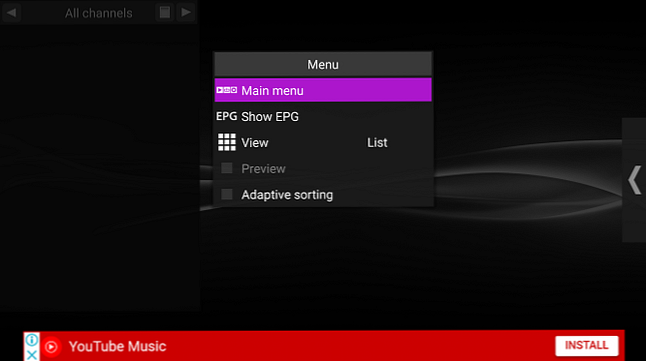This screenshot has width=646, height=361.
Task: Click the grid View icon
Action: click(x=227, y=142)
